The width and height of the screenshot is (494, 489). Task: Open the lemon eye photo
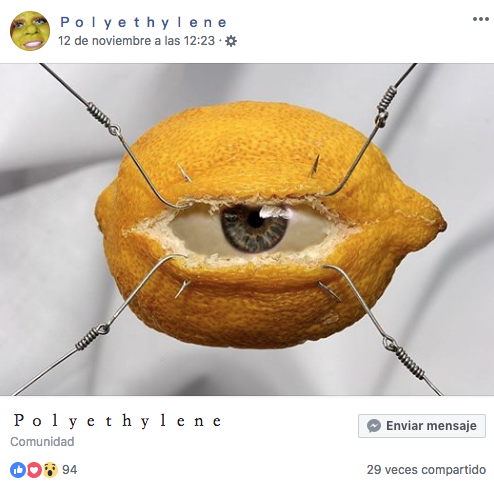(x=247, y=229)
